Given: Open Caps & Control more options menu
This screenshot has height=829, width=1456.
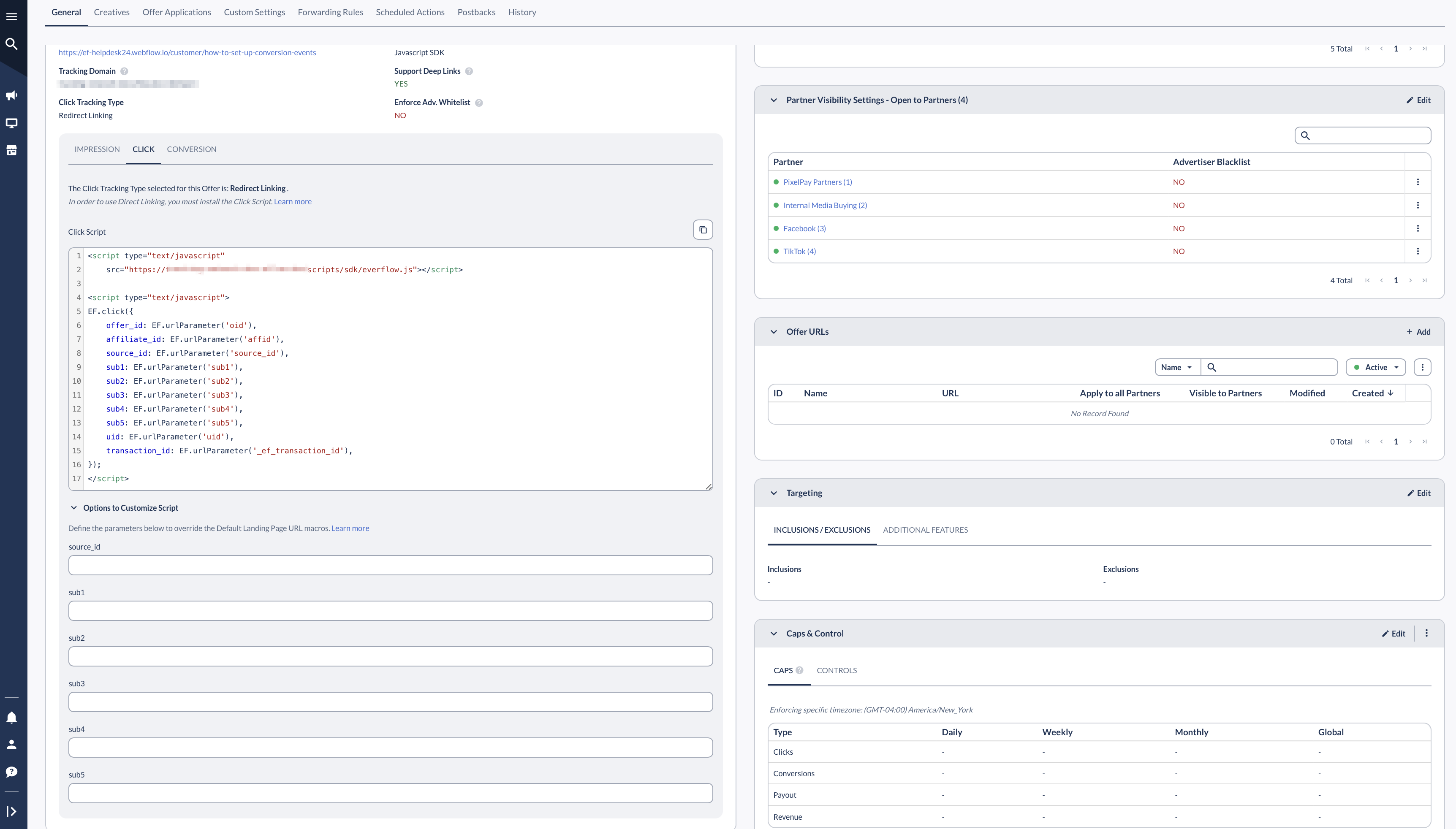Looking at the screenshot, I should click(1426, 633).
